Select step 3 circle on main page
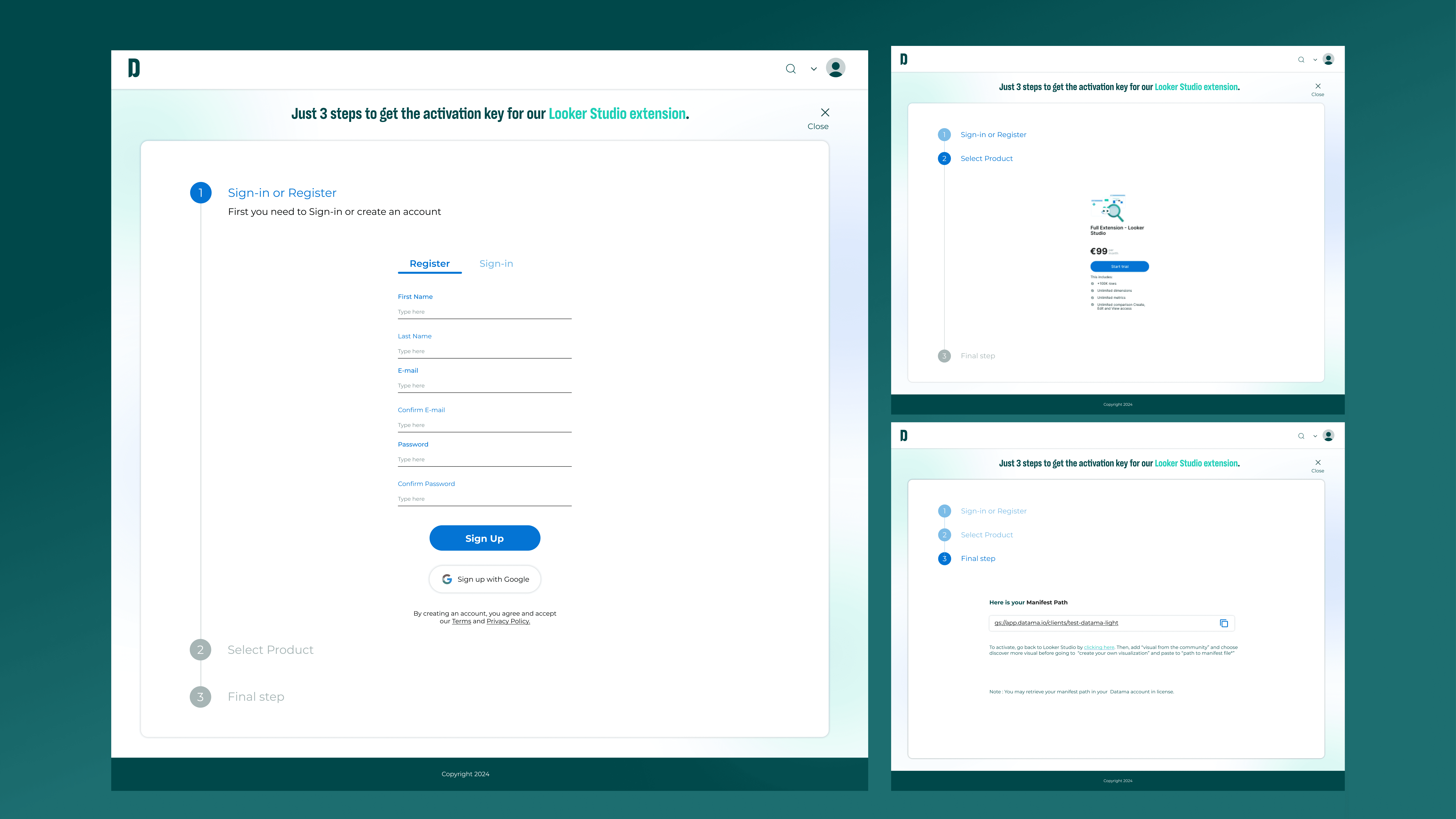This screenshot has height=819, width=1456. click(x=201, y=697)
